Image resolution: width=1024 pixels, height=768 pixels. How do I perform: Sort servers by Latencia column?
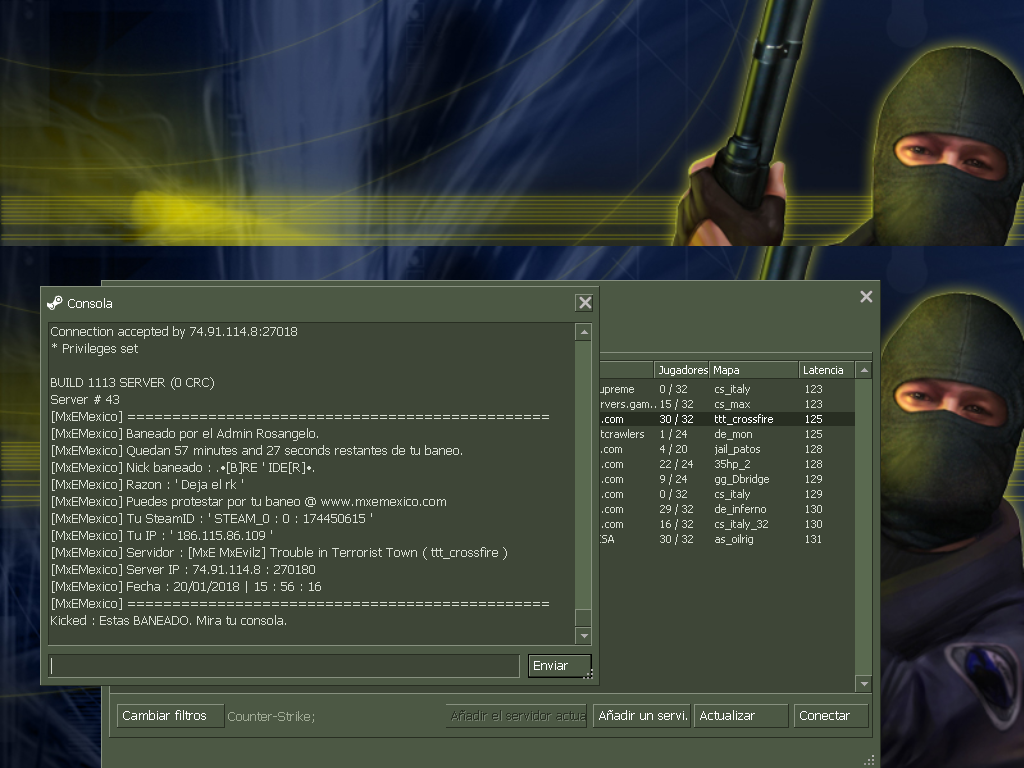826,370
